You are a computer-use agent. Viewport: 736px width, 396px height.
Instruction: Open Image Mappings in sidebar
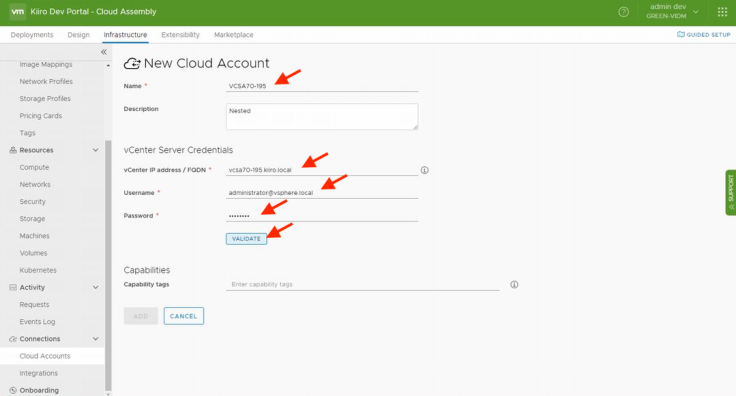pos(46,64)
